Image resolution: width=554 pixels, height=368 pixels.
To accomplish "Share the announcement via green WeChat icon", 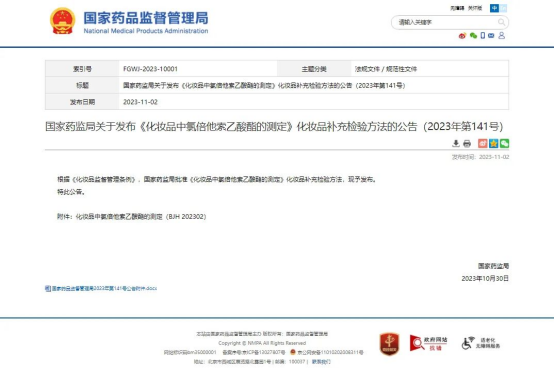I will (x=505, y=143).
